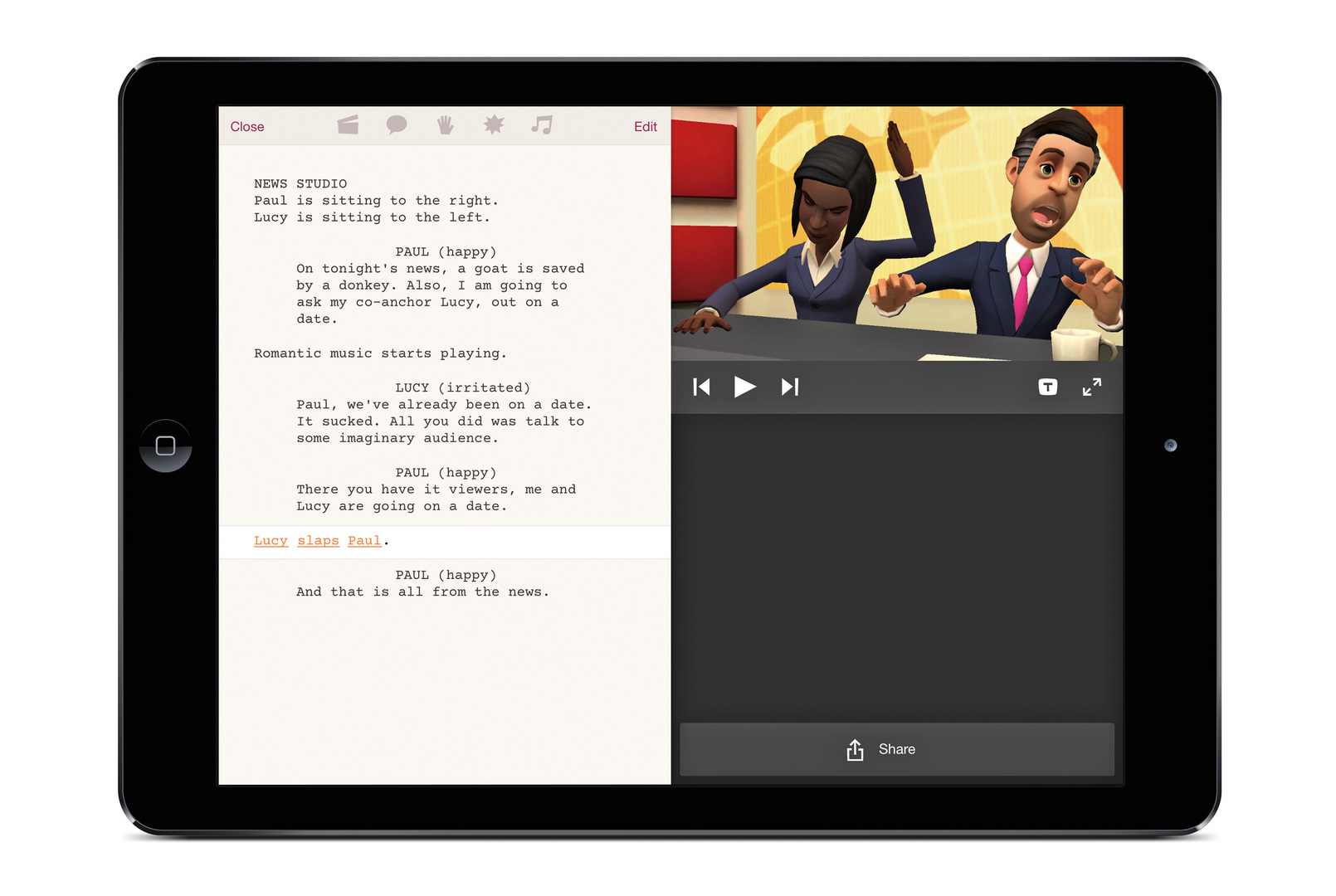Tap Edit in the script toolbar
The height and width of the screenshot is (896, 1336).
tap(645, 127)
